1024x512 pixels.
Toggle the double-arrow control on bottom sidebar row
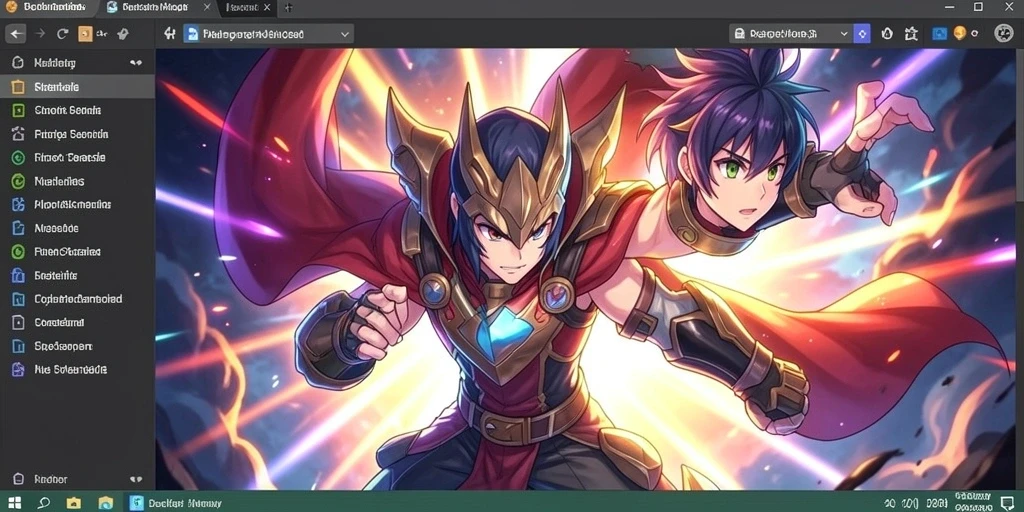136,479
